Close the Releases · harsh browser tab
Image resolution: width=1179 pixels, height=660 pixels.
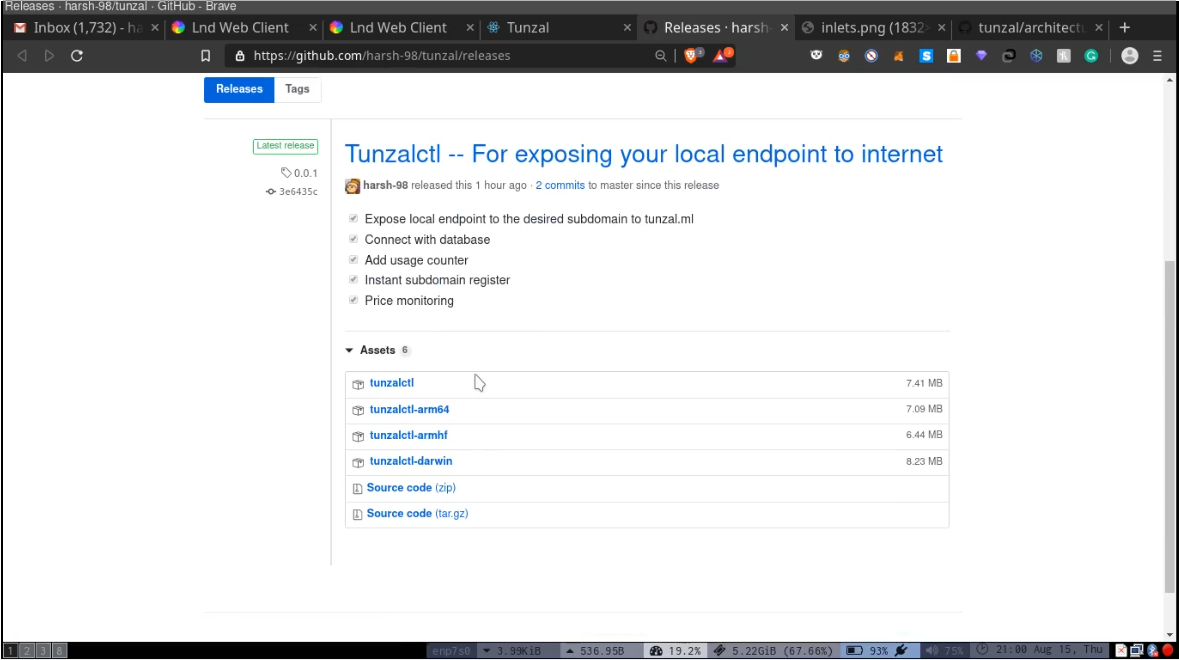click(784, 28)
